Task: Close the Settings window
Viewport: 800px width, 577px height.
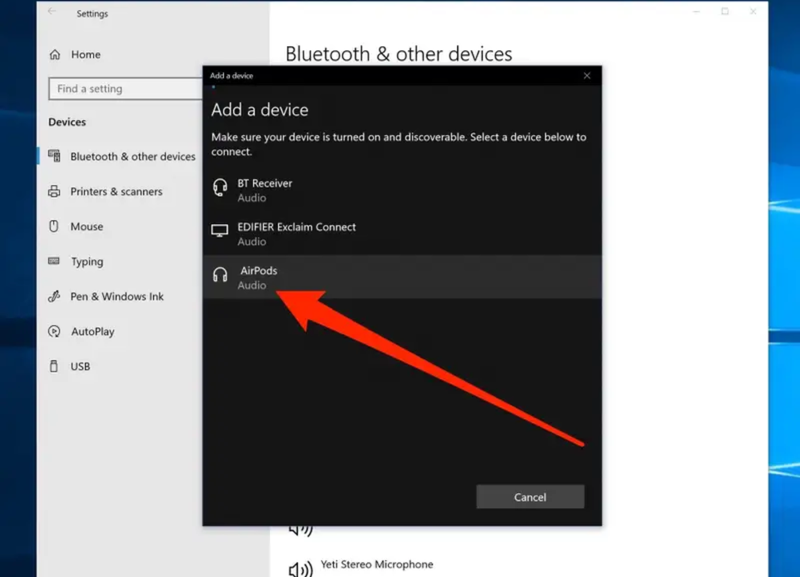Action: pyautogui.click(x=753, y=11)
